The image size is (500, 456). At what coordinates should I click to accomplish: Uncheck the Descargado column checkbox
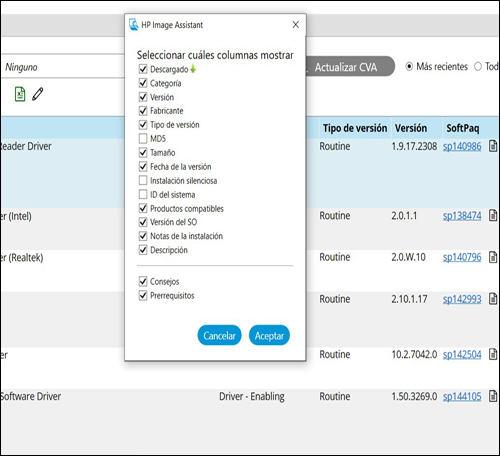tap(143, 69)
